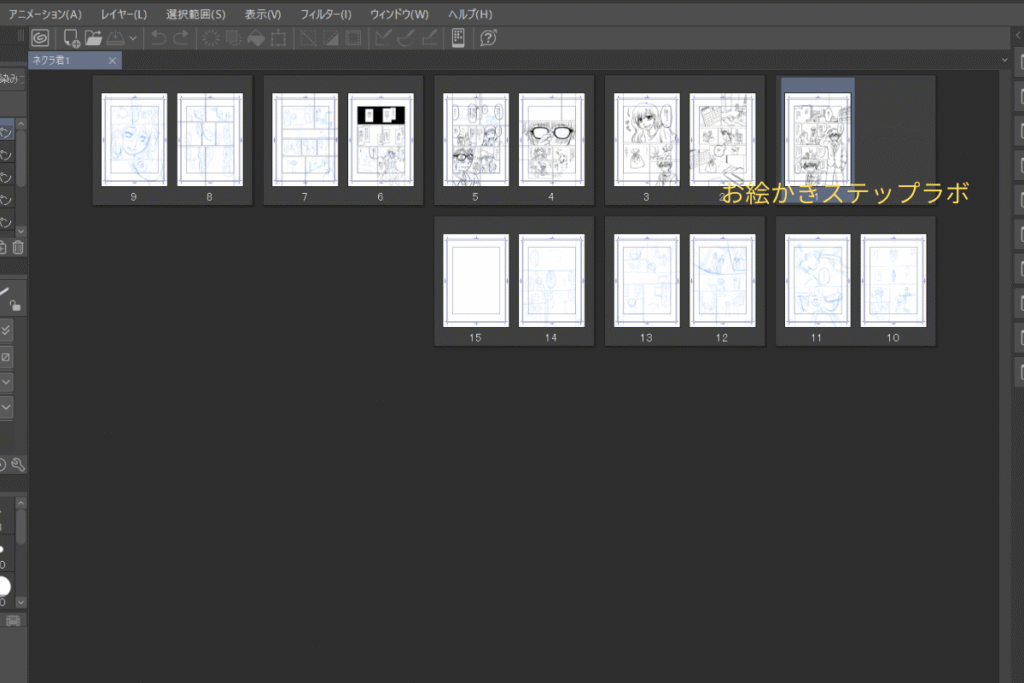
Task: Open tool settings wrench icon
Action: [18, 464]
